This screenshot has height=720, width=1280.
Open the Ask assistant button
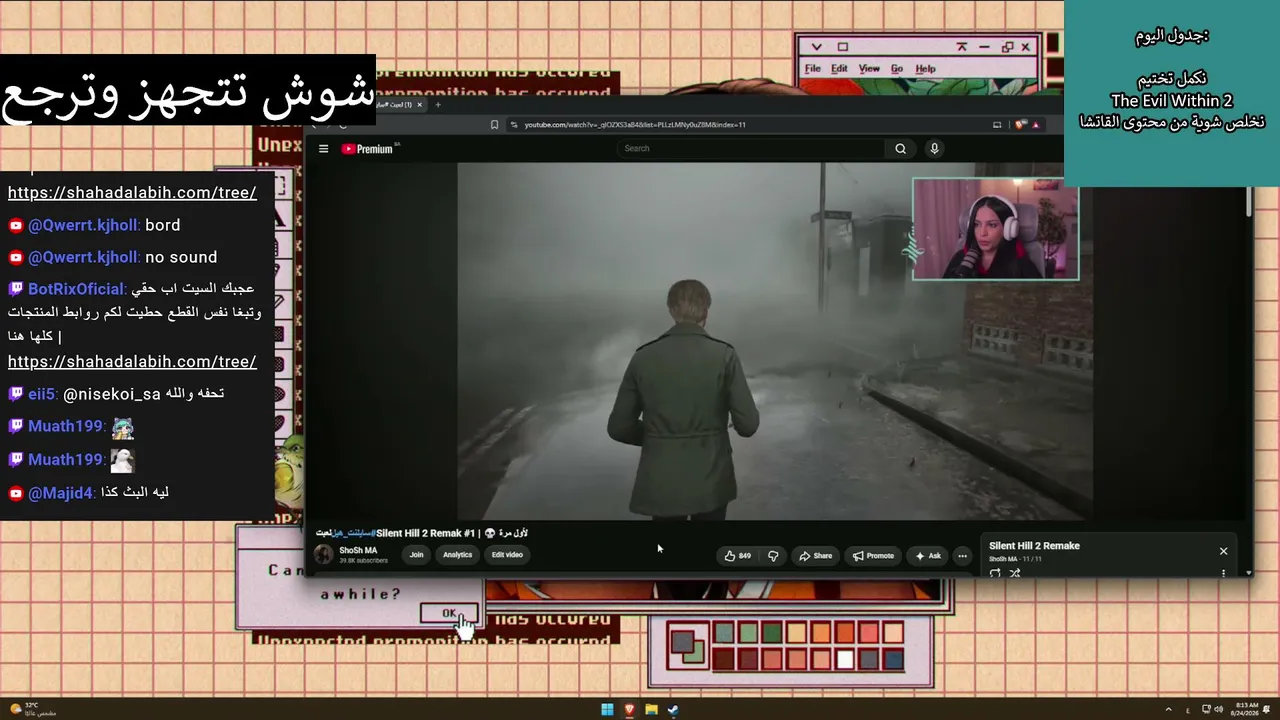pyautogui.click(x=928, y=556)
